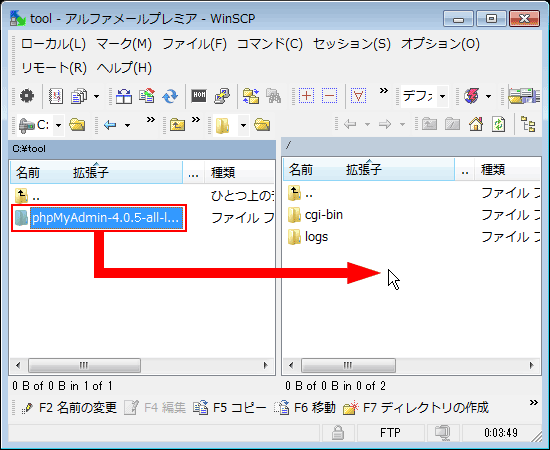Open Preferences via the gear icon
This screenshot has width=550, height=450.
[27, 95]
